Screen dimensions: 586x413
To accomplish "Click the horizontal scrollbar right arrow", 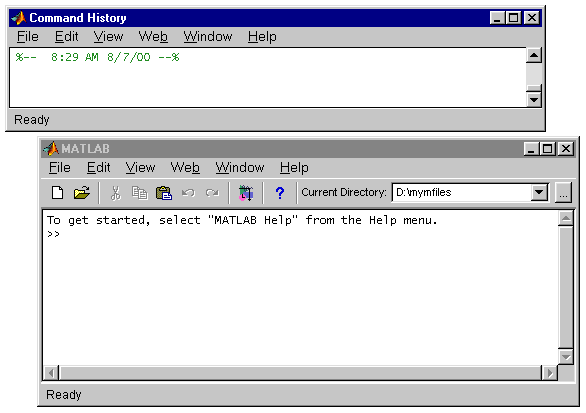I will [x=550, y=373].
